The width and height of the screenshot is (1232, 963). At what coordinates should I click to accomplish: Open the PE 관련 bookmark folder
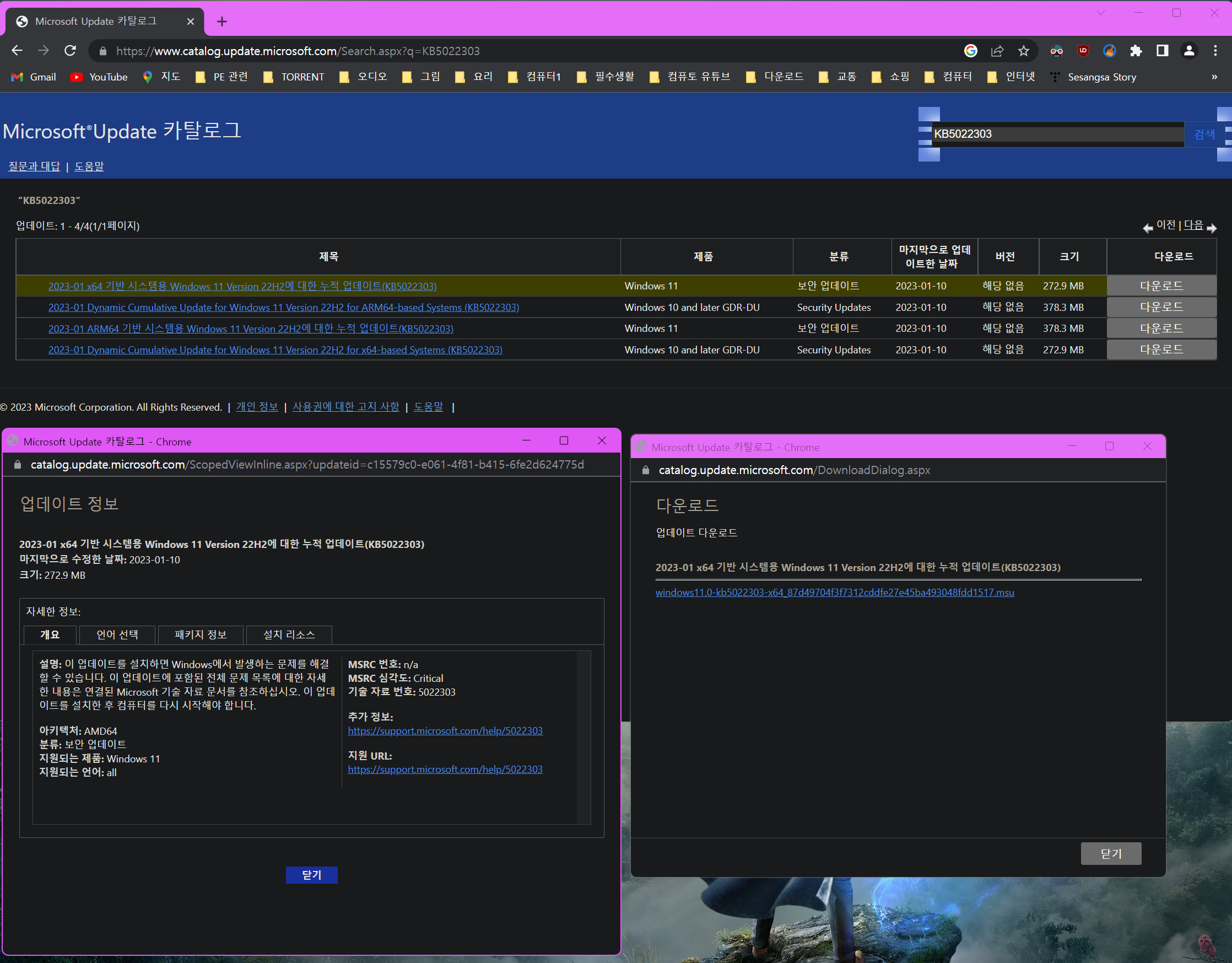click(x=221, y=77)
